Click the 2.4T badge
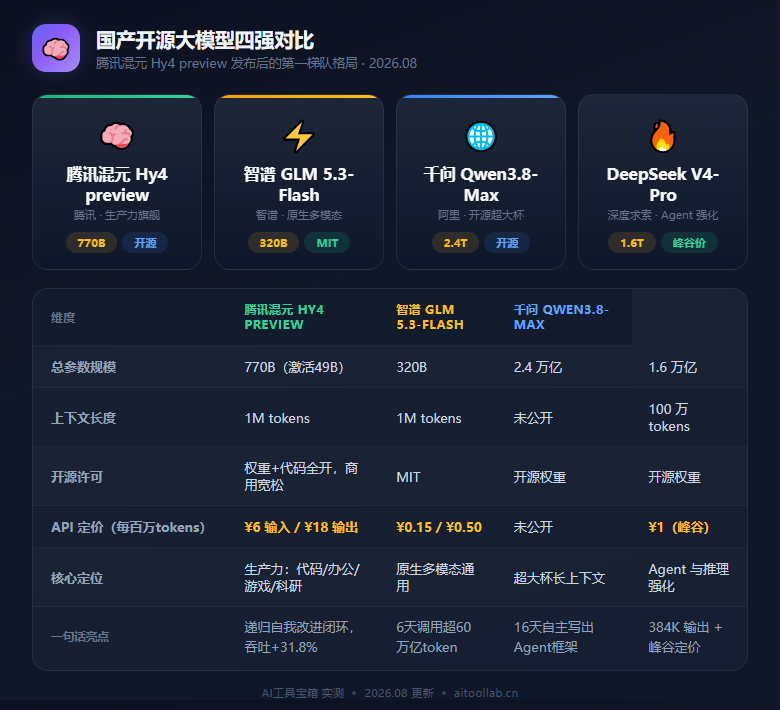Image resolution: width=780 pixels, height=710 pixels. [x=455, y=243]
